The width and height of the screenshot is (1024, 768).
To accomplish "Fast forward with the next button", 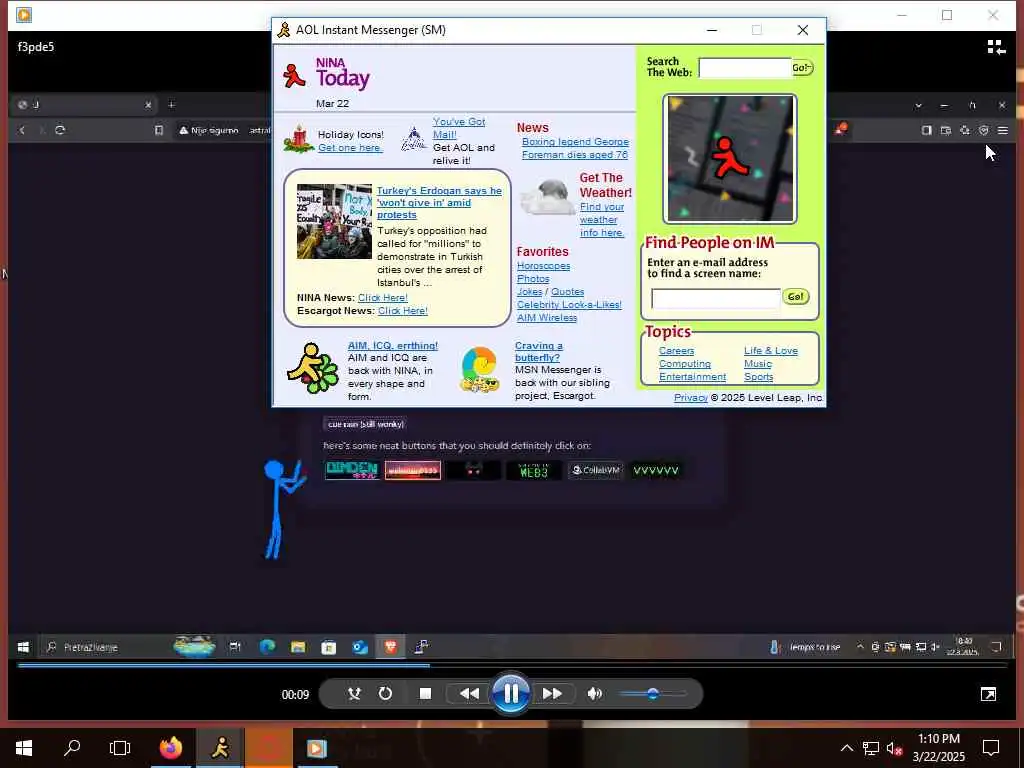I will pyautogui.click(x=552, y=694).
